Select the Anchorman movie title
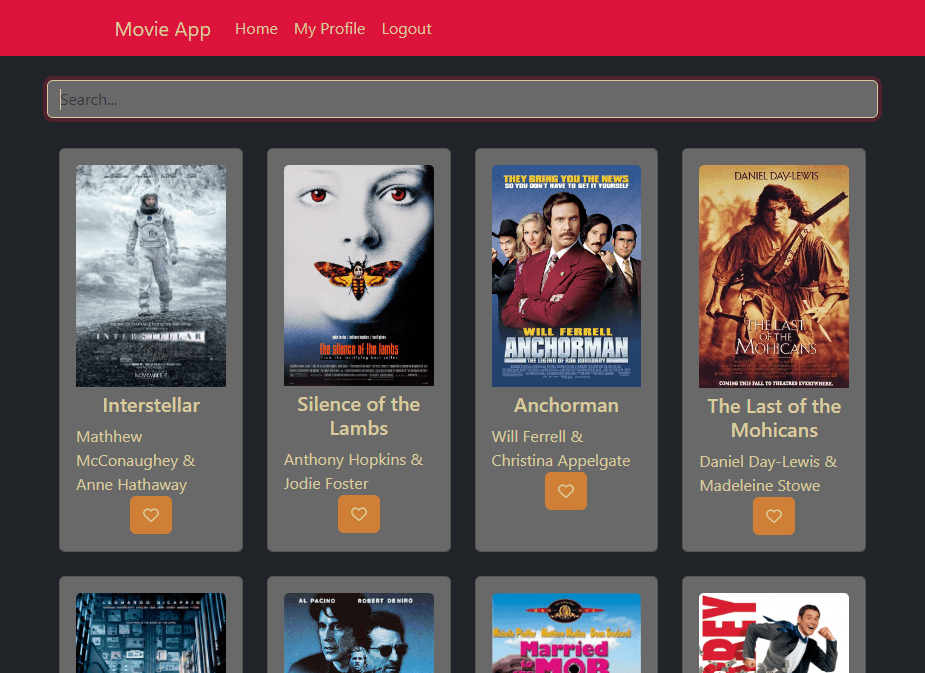This screenshot has width=925, height=673. coord(566,405)
